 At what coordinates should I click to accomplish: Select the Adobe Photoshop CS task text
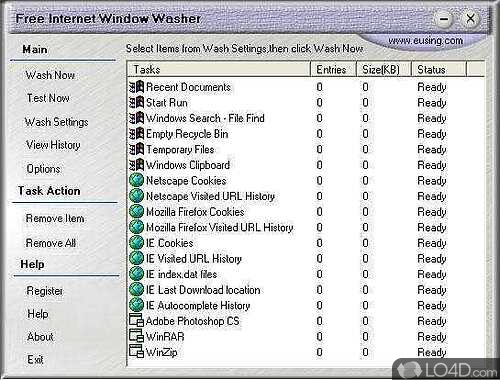pyautogui.click(x=192, y=321)
